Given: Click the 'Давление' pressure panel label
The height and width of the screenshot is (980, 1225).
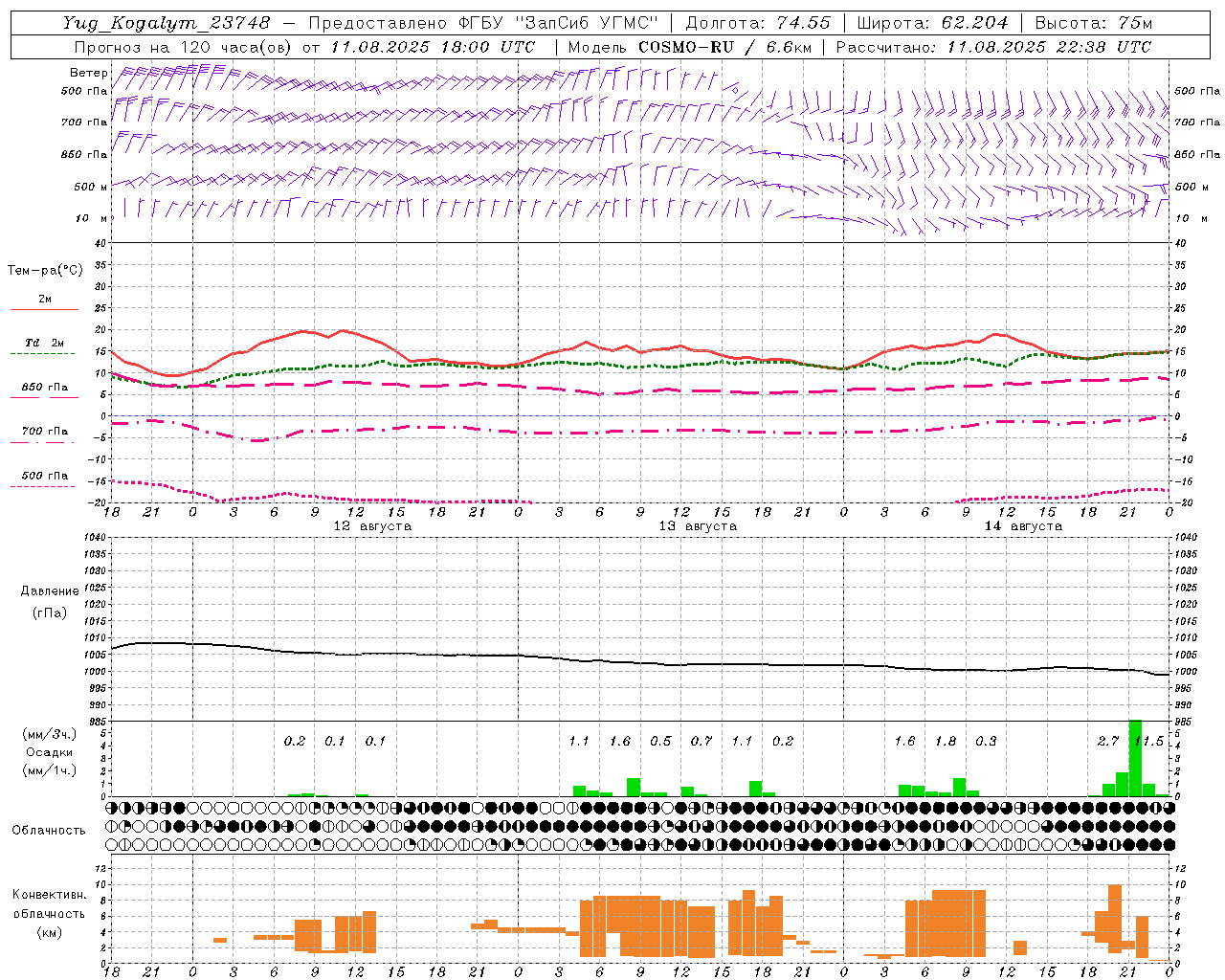Looking at the screenshot, I should pyautogui.click(x=50, y=591).
